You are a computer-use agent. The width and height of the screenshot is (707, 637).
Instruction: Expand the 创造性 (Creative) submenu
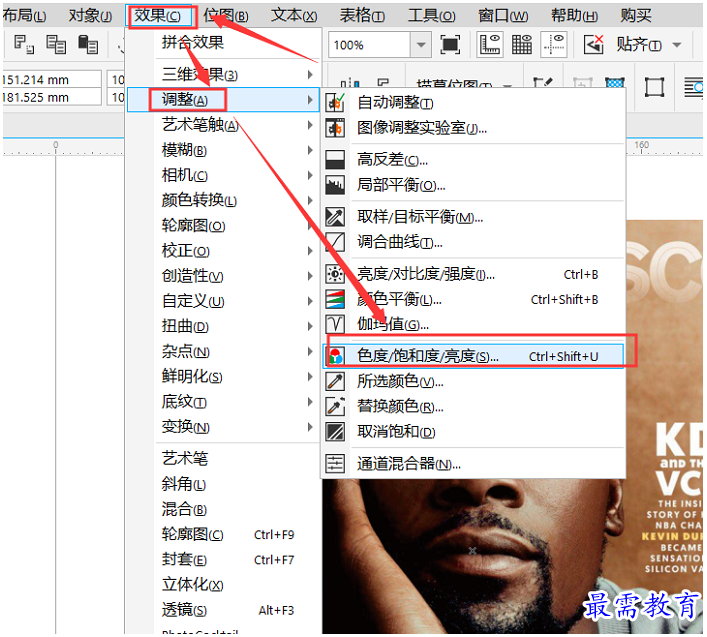[x=224, y=276]
